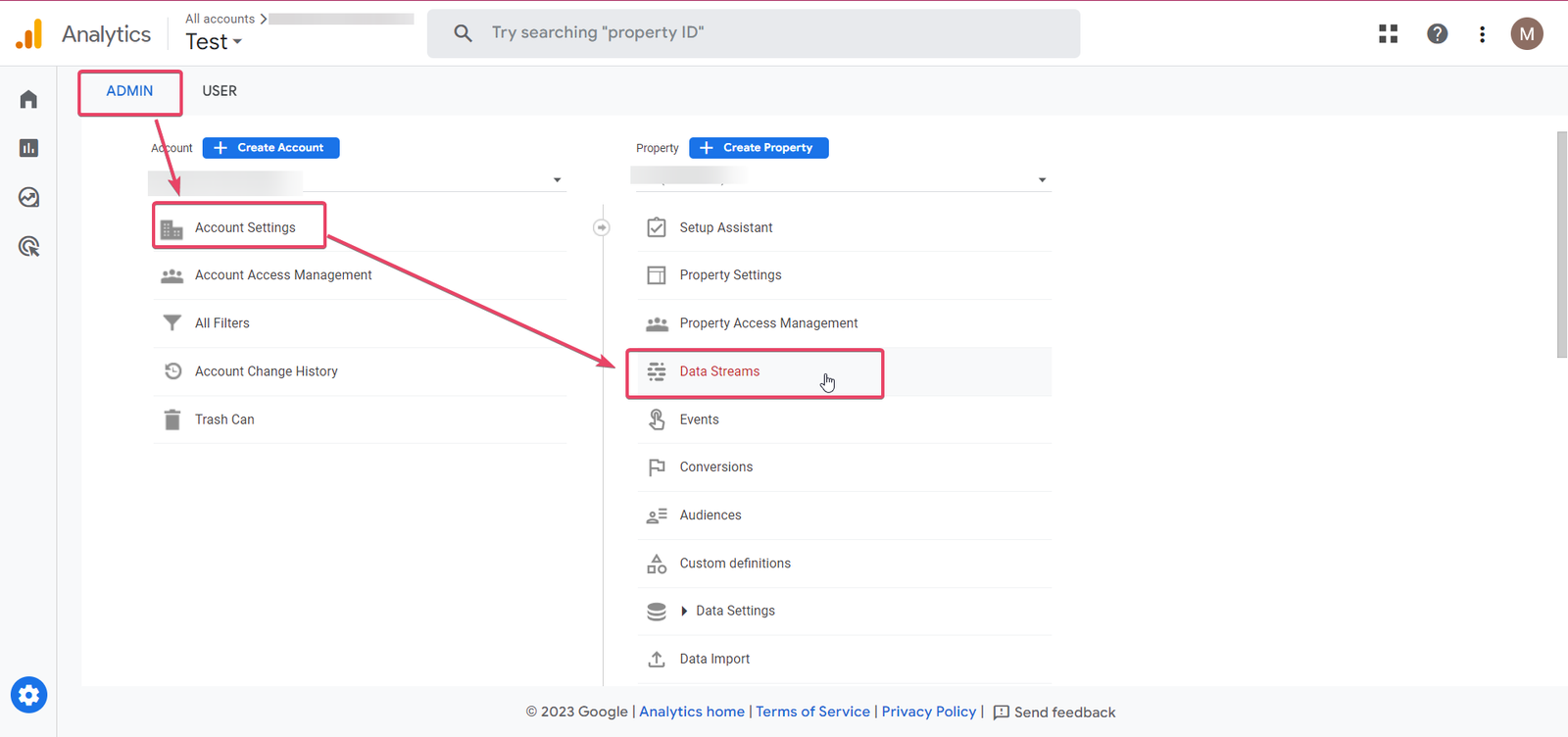Open the Privacy Policy link
1568x737 pixels.
[x=928, y=712]
